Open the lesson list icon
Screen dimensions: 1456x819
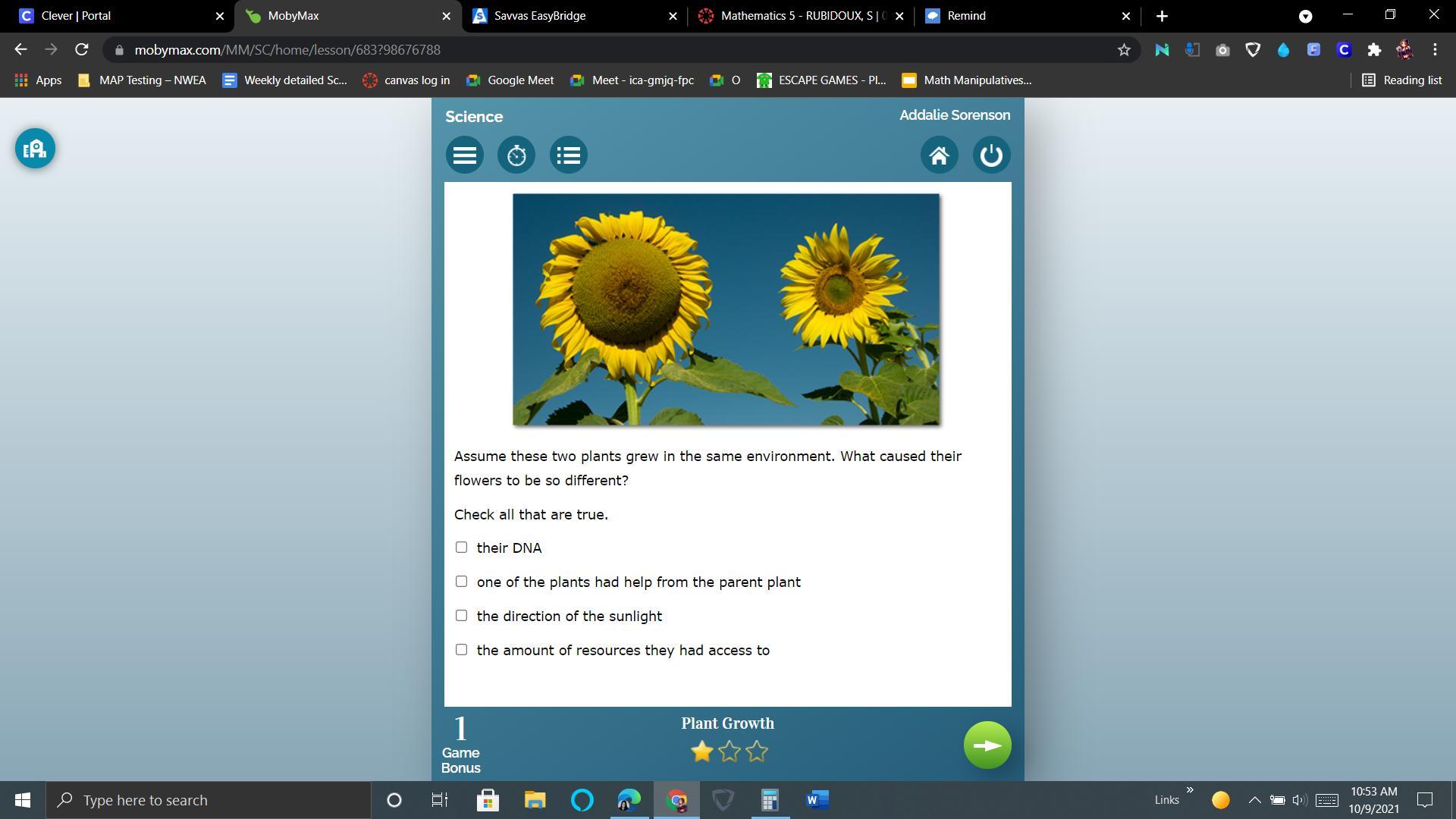(568, 155)
